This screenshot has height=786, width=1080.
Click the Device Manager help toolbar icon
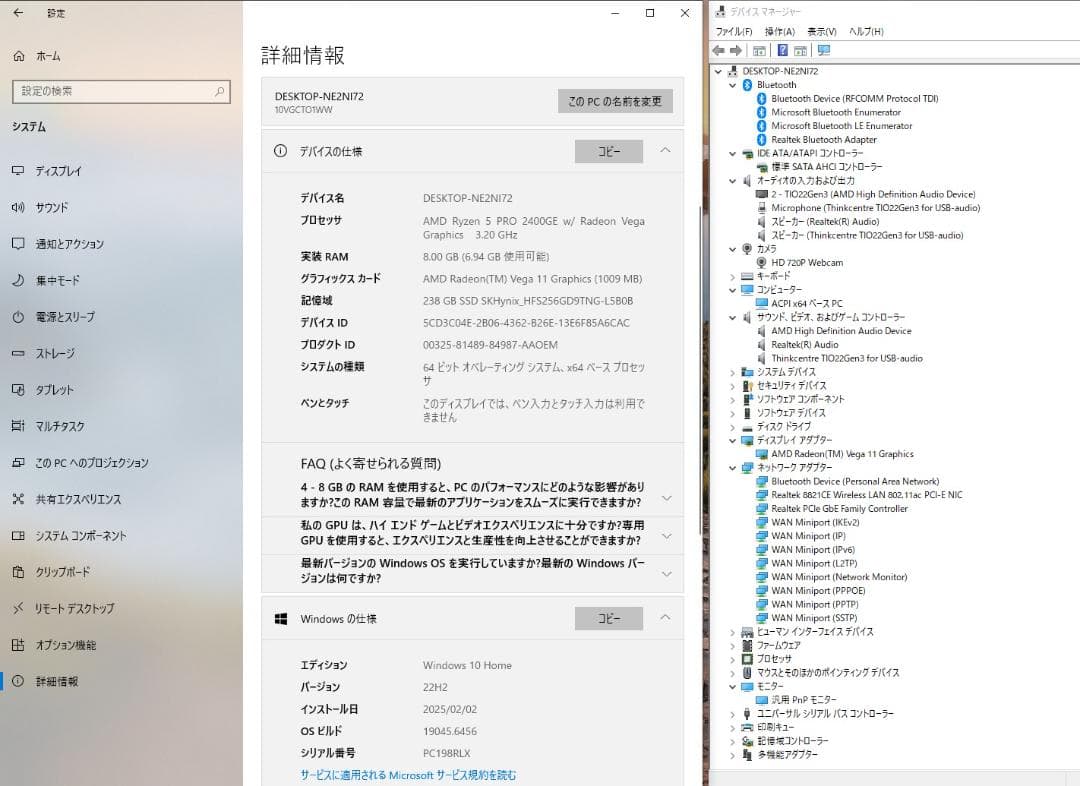point(783,50)
